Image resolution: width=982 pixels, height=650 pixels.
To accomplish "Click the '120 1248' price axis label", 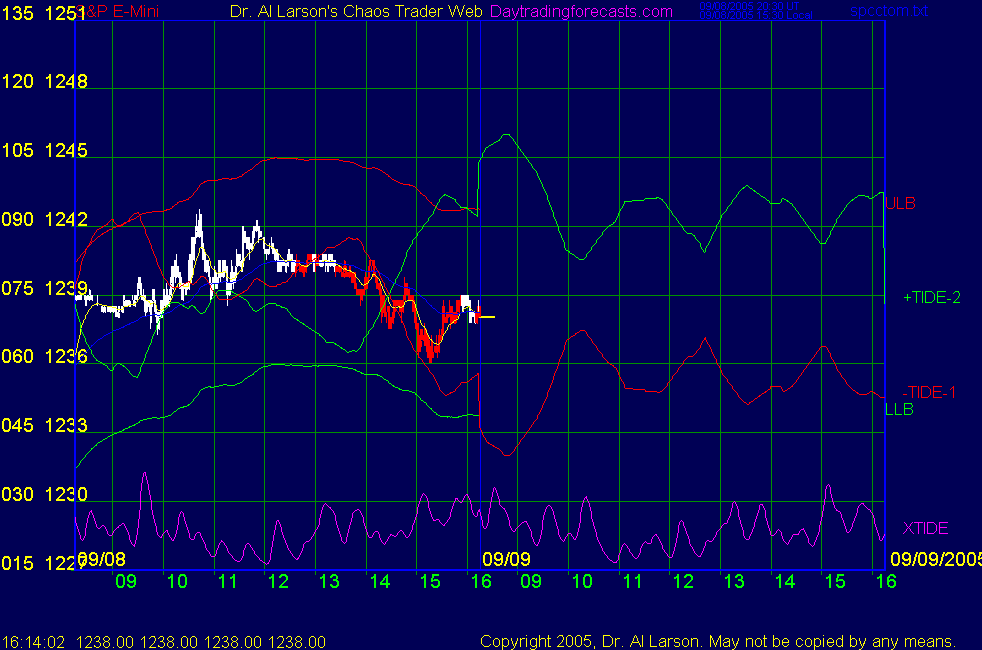I will (x=44, y=81).
